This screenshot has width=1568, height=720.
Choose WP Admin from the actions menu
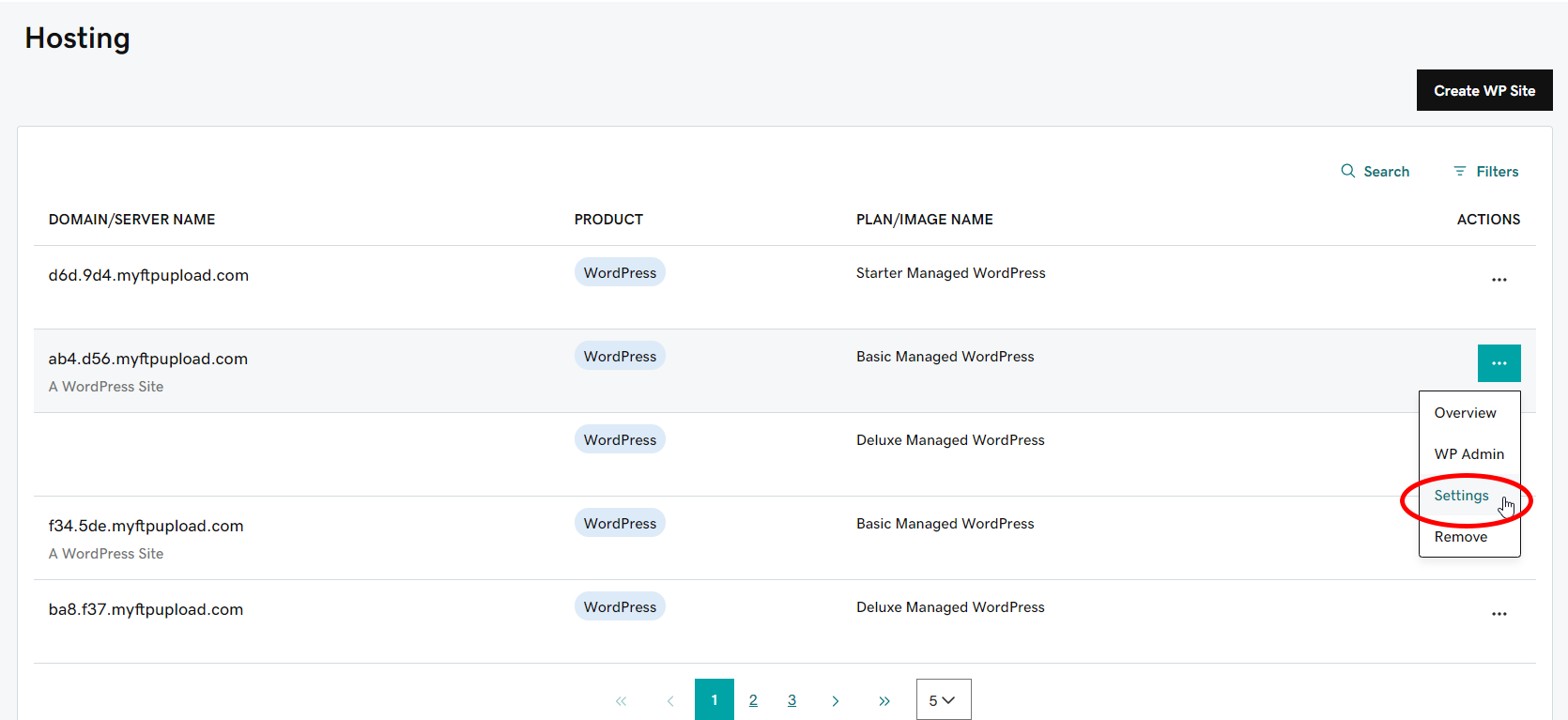[1468, 454]
